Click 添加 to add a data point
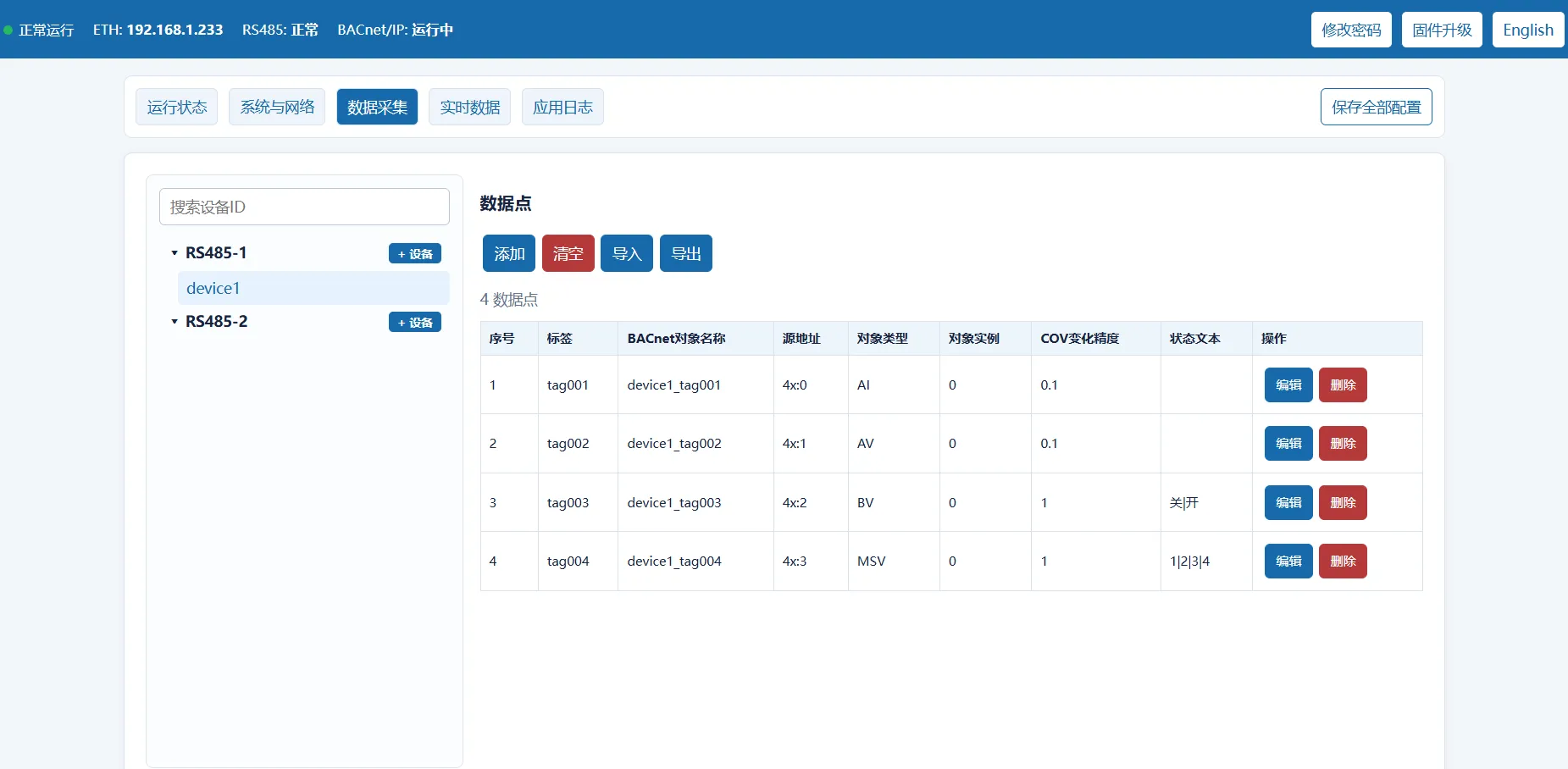The height and width of the screenshot is (769, 1568). point(509,253)
